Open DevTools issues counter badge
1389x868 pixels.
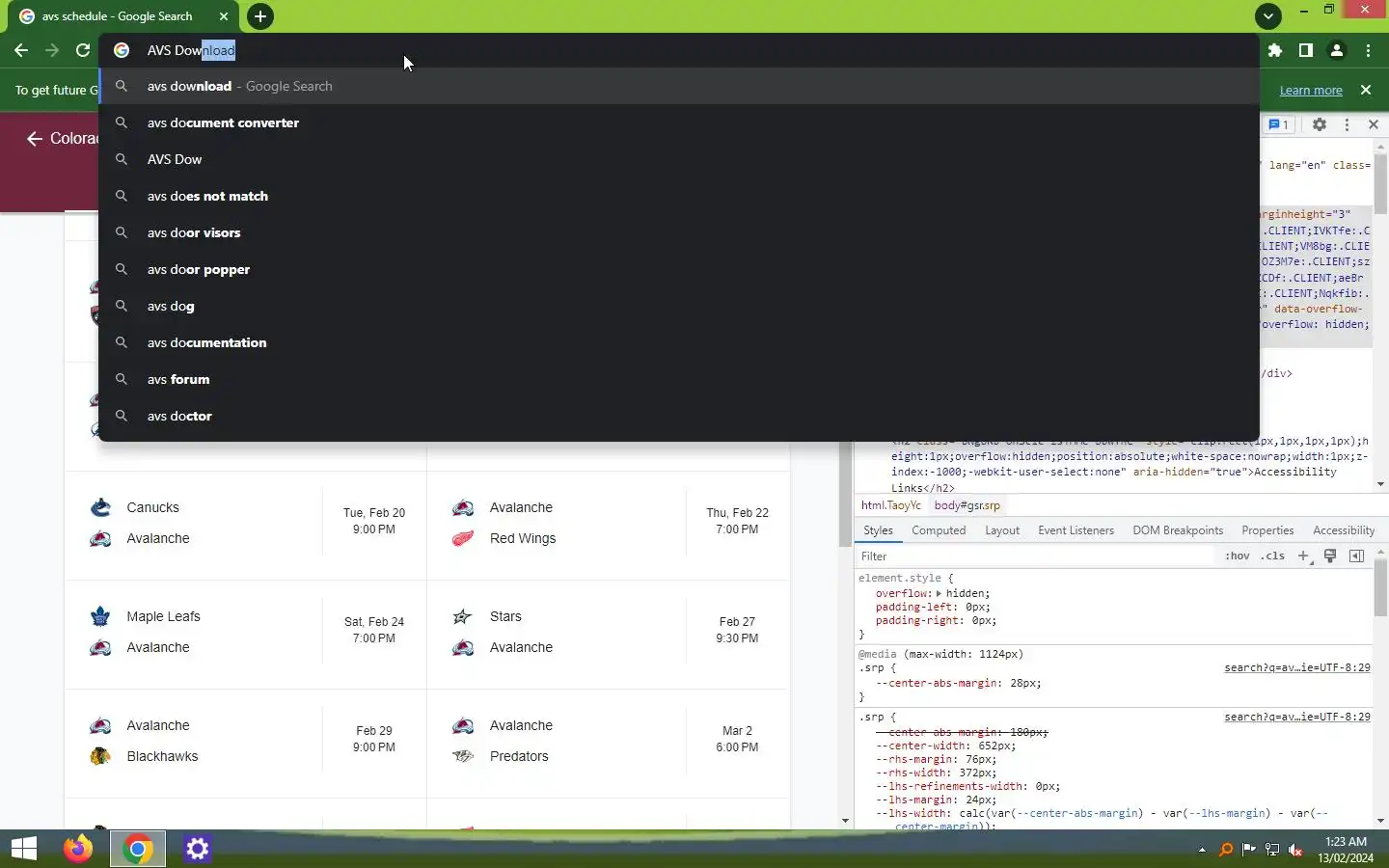1278,124
